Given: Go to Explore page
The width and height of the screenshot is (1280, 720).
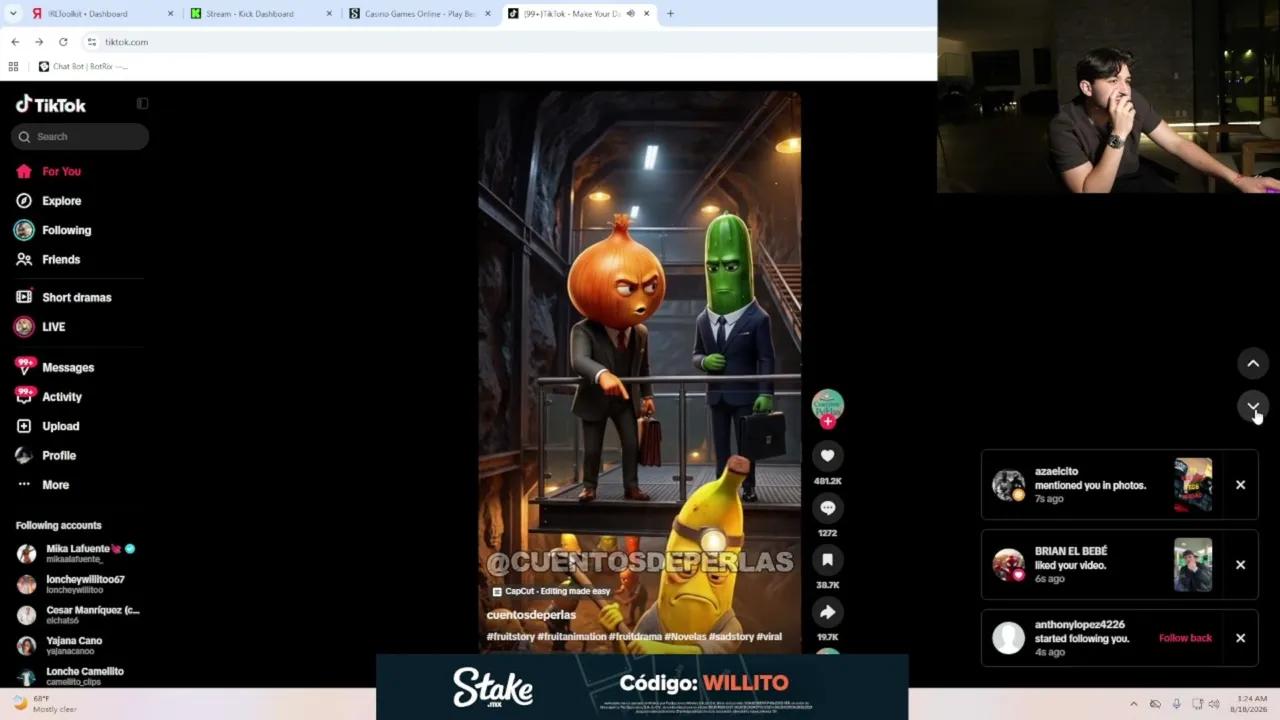Looking at the screenshot, I should (48, 201).
